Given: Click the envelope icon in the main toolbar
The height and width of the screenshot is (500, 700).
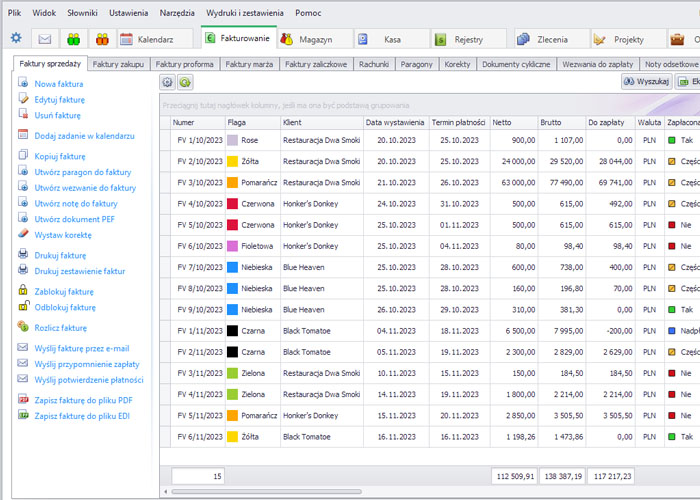Looking at the screenshot, I should click(45, 39).
